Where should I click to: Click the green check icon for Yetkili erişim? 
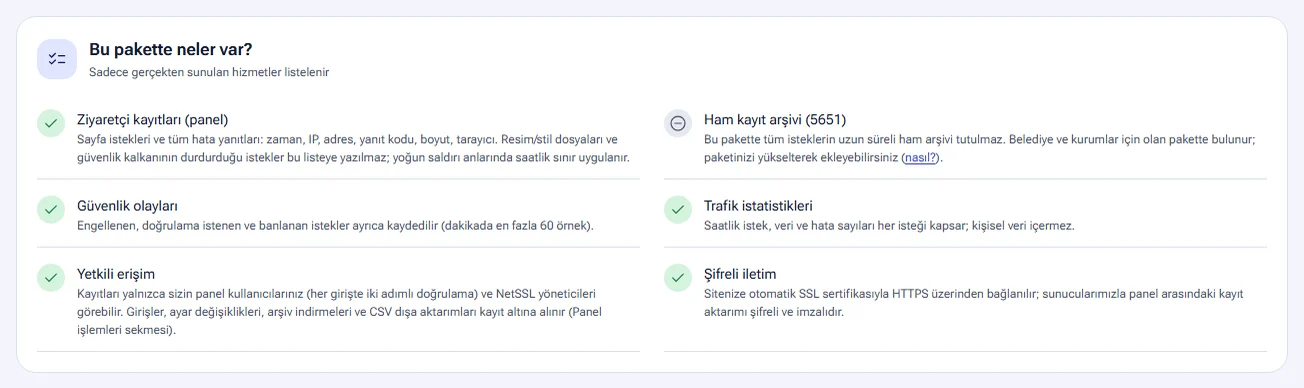coord(51,277)
